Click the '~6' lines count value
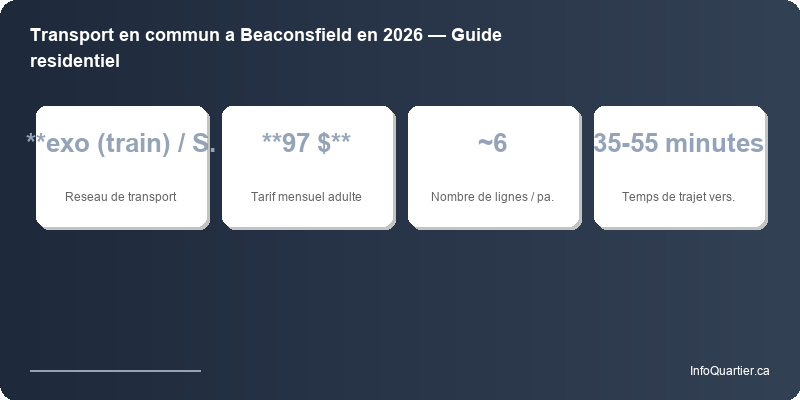This screenshot has width=800, height=400. [492, 144]
